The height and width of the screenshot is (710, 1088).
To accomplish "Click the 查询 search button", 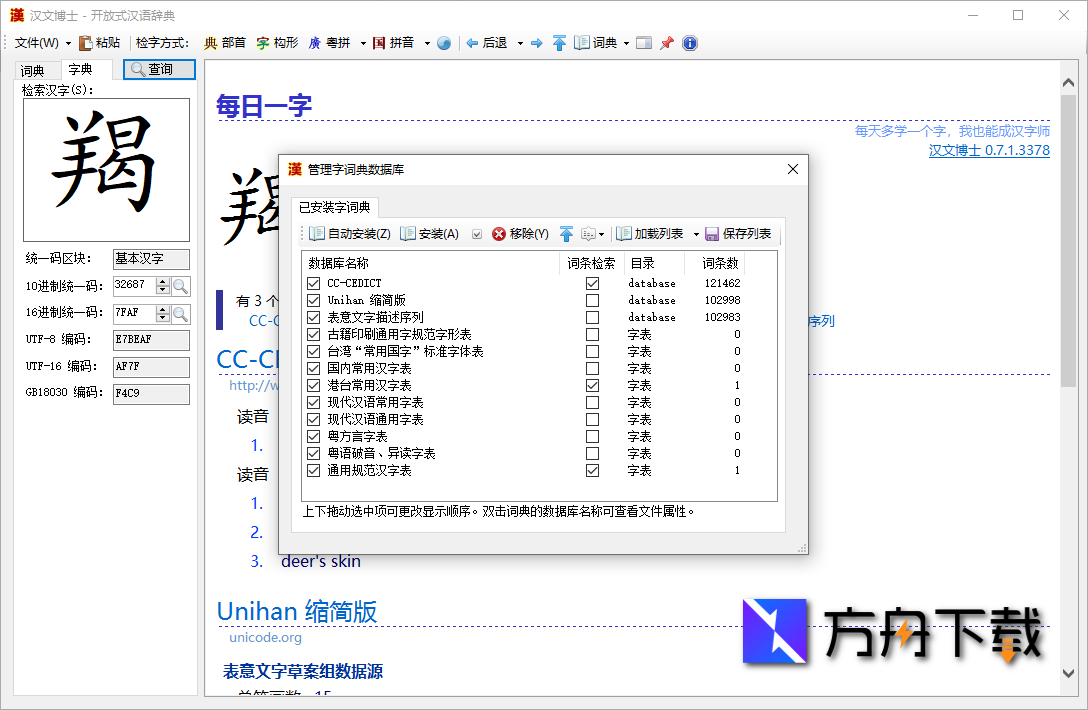I will coord(159,70).
